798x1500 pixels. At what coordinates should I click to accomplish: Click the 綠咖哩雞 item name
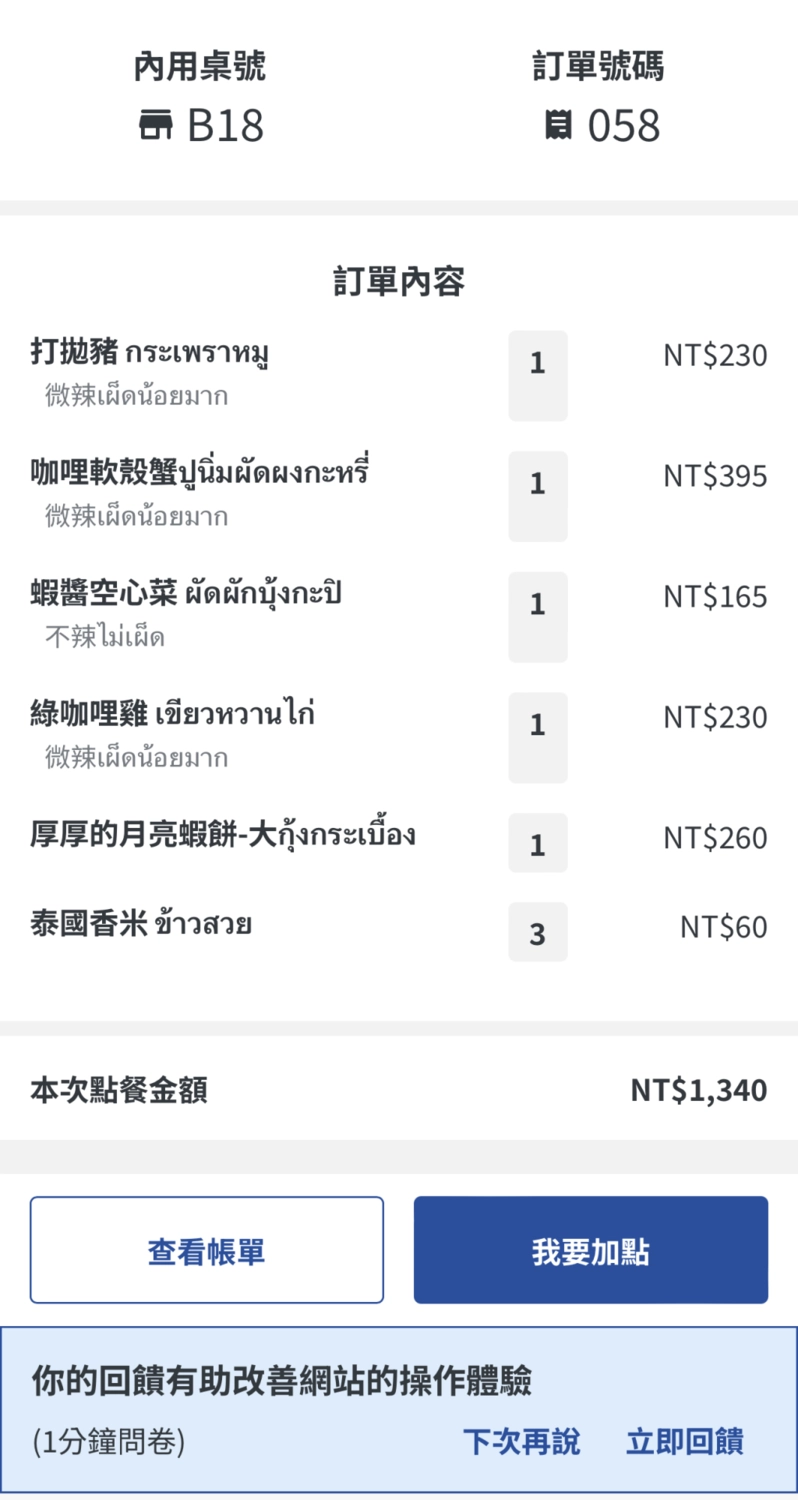point(173,715)
